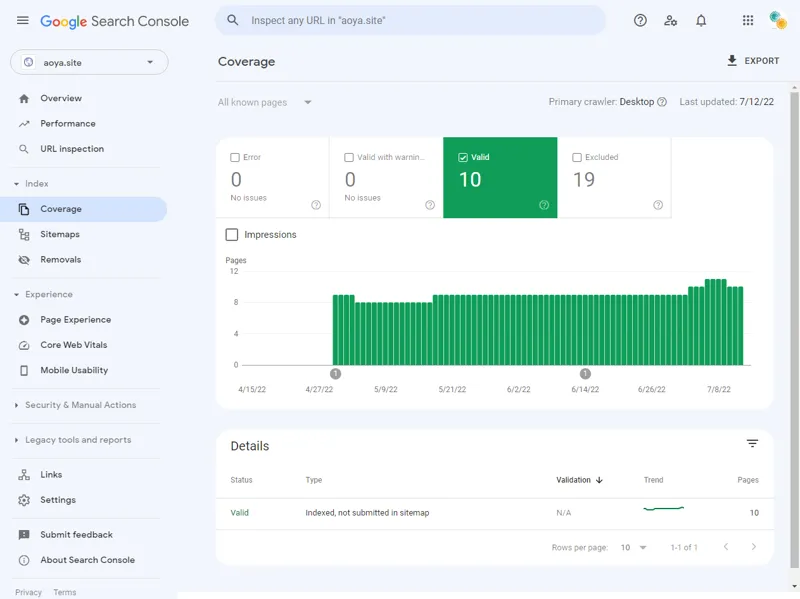The width and height of the screenshot is (800, 599).
Task: Click the About Search Console info icon
Action: tap(24, 560)
